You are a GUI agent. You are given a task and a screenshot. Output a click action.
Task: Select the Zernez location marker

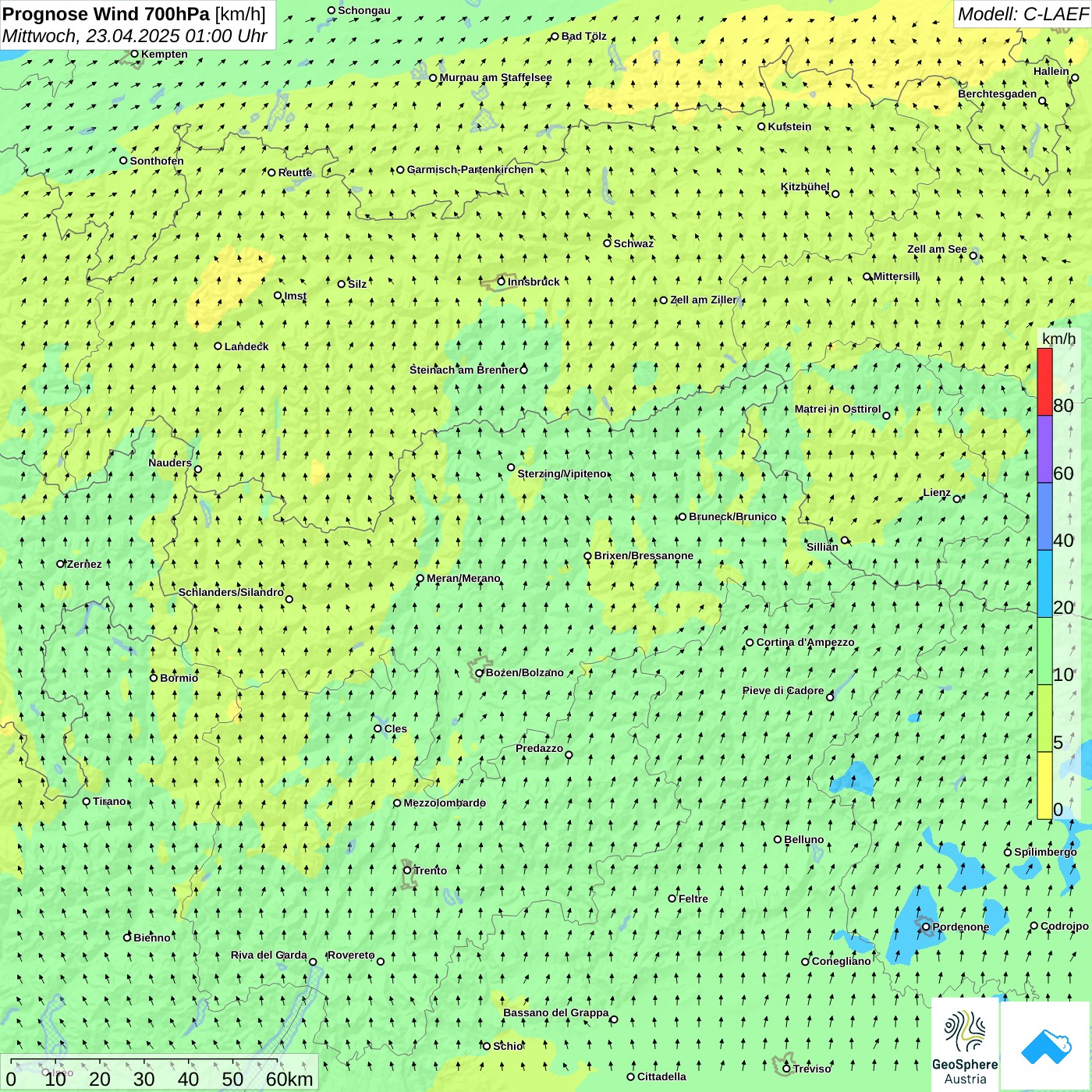coord(60,564)
